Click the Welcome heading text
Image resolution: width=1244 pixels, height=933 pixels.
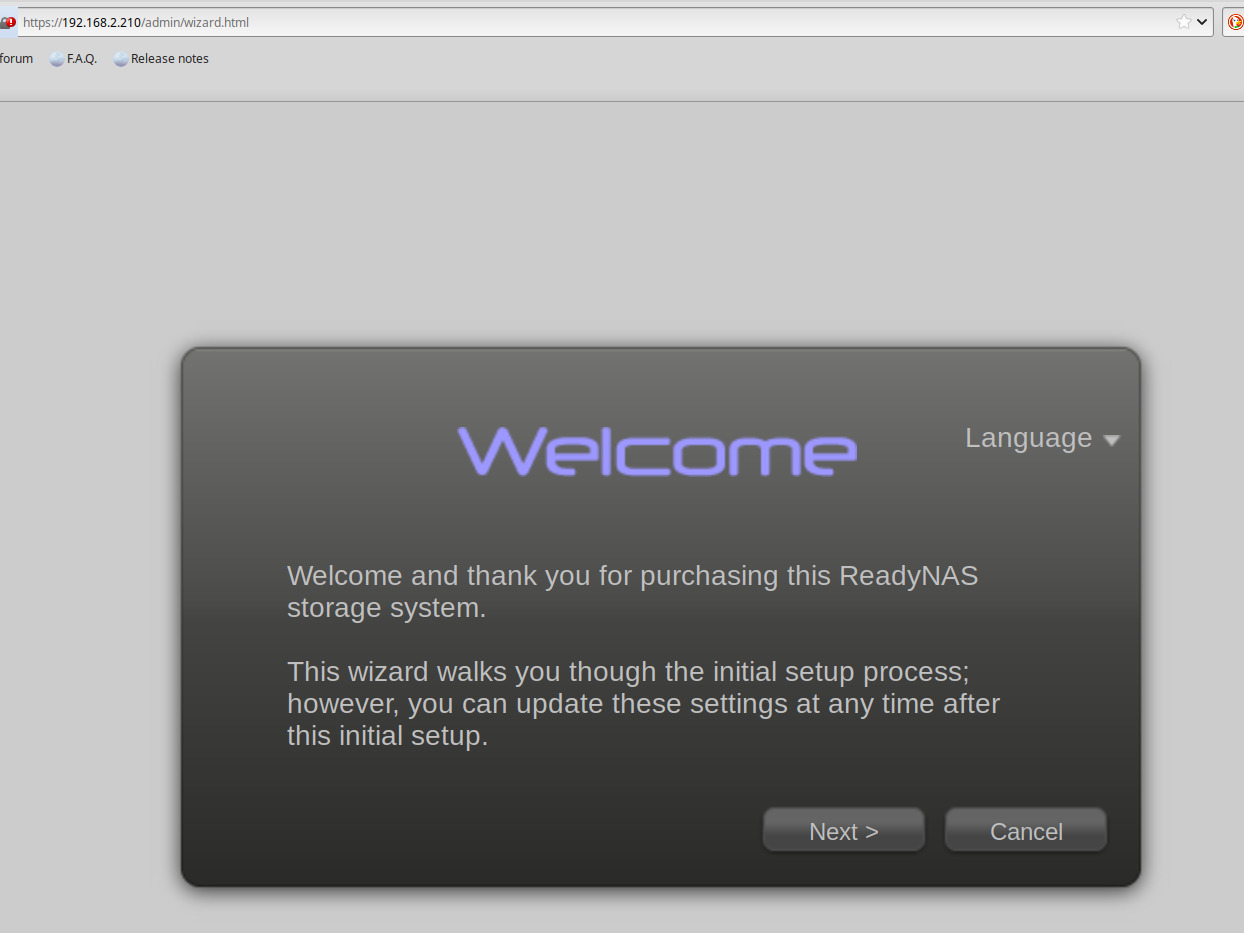[x=657, y=452]
